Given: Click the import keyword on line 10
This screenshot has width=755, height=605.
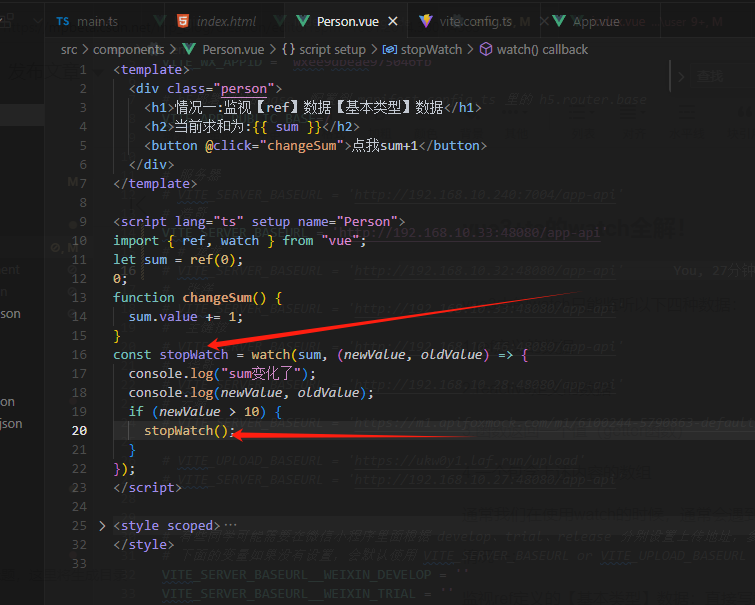Looking at the screenshot, I should 136,240.
